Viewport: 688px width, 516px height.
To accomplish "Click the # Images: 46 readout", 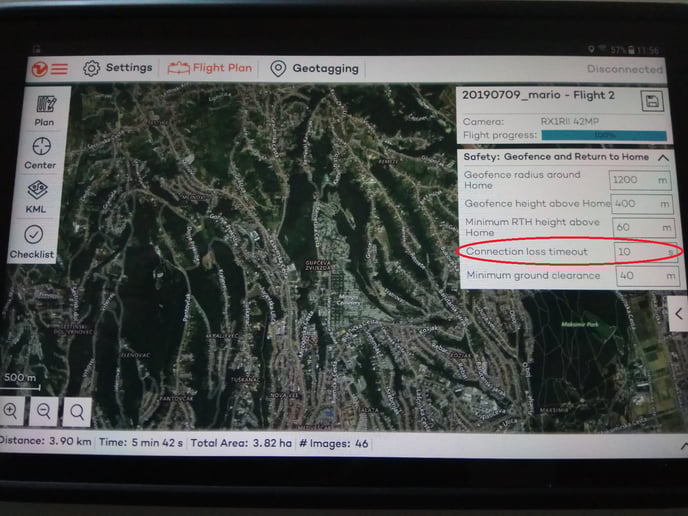I will [x=333, y=444].
